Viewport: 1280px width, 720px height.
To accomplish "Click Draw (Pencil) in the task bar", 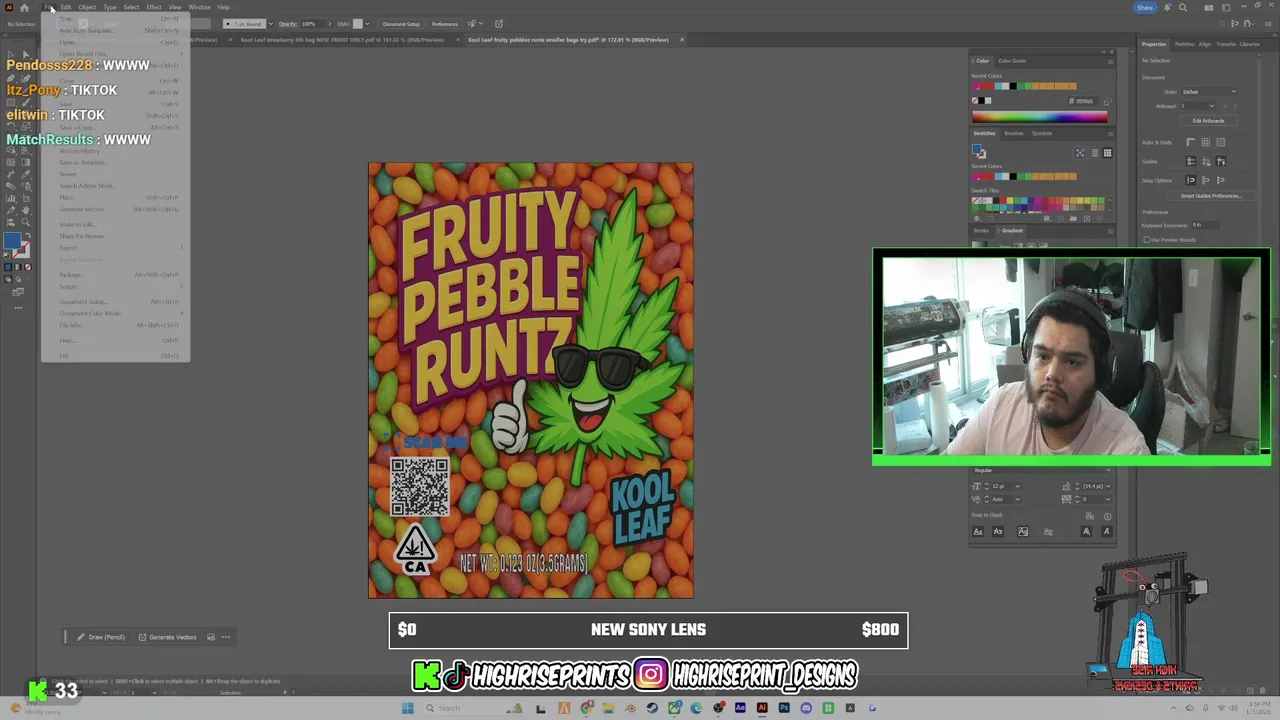I will tap(101, 637).
